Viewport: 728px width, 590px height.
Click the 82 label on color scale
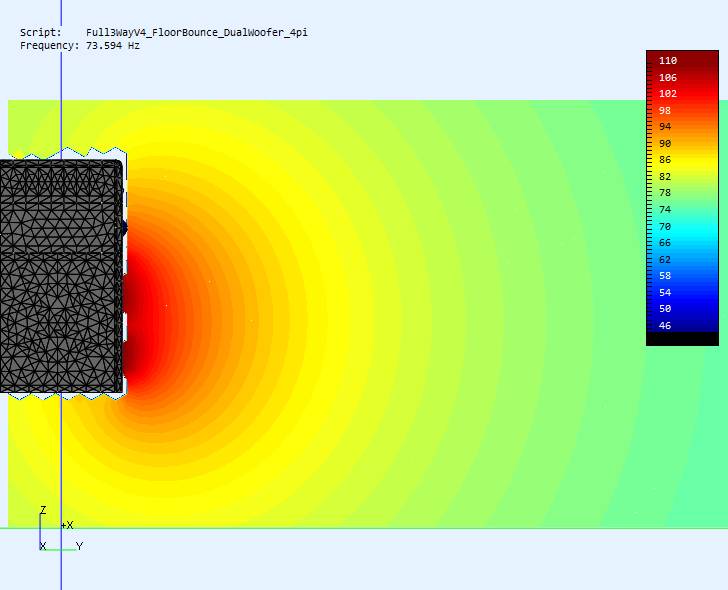click(665, 176)
